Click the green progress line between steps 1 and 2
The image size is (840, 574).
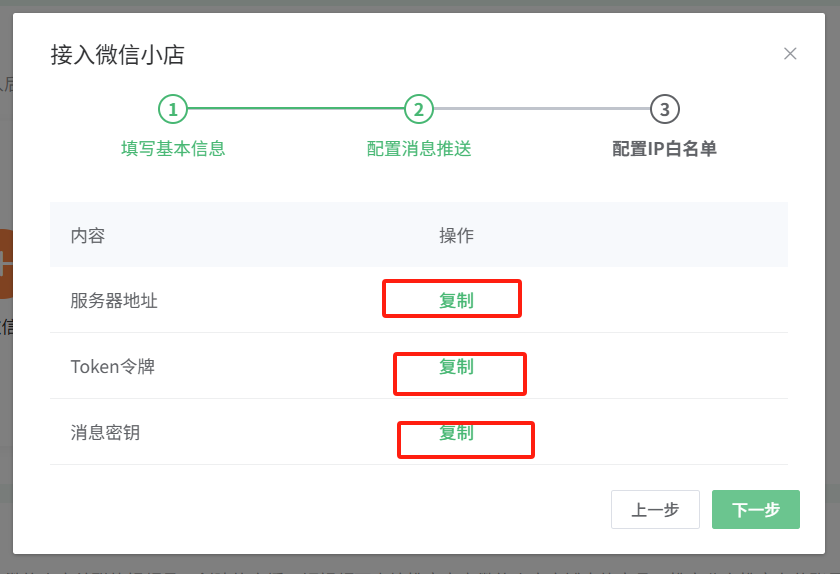coord(296,109)
